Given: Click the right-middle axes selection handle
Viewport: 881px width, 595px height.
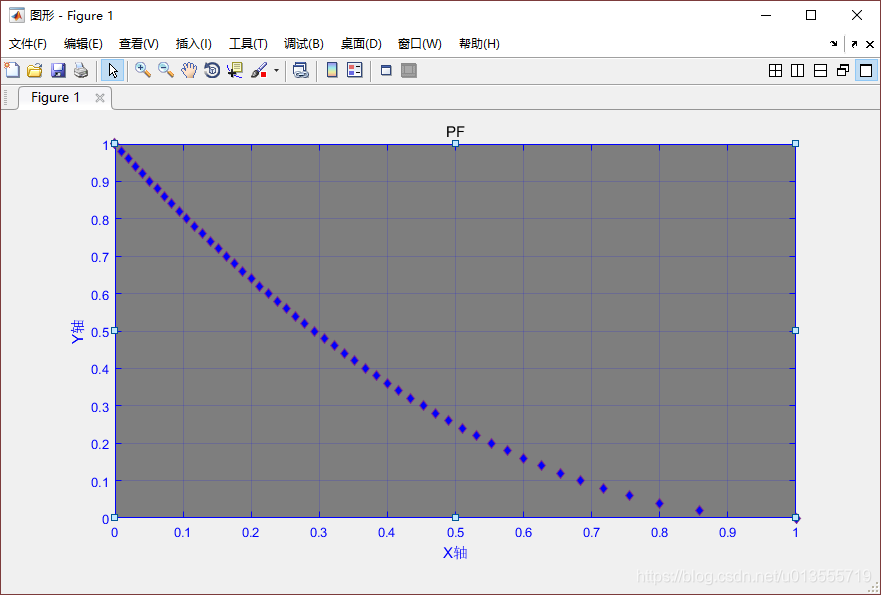Looking at the screenshot, I should [x=795, y=331].
